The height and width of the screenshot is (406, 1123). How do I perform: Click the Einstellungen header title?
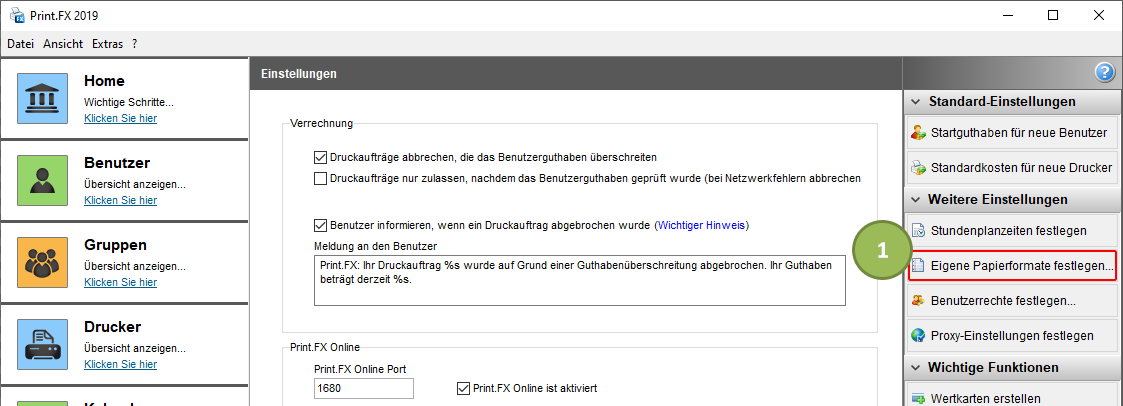(x=299, y=74)
